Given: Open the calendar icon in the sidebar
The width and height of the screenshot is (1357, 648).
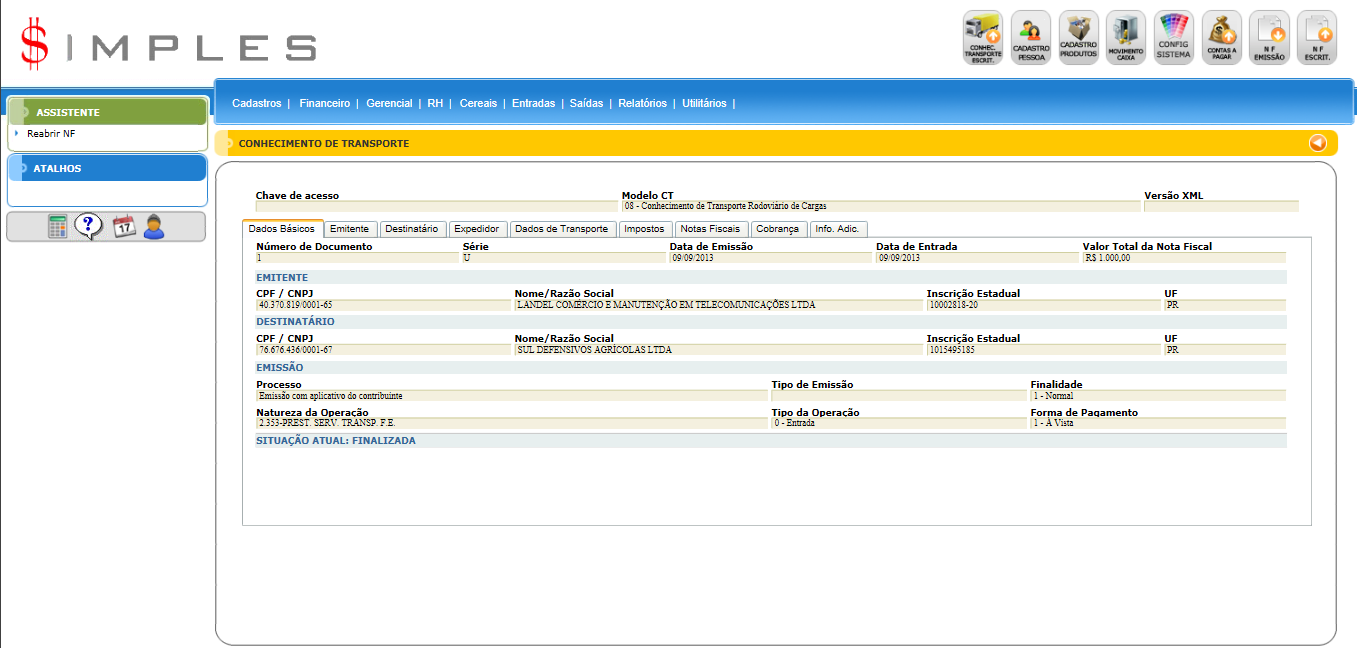Looking at the screenshot, I should (x=123, y=227).
